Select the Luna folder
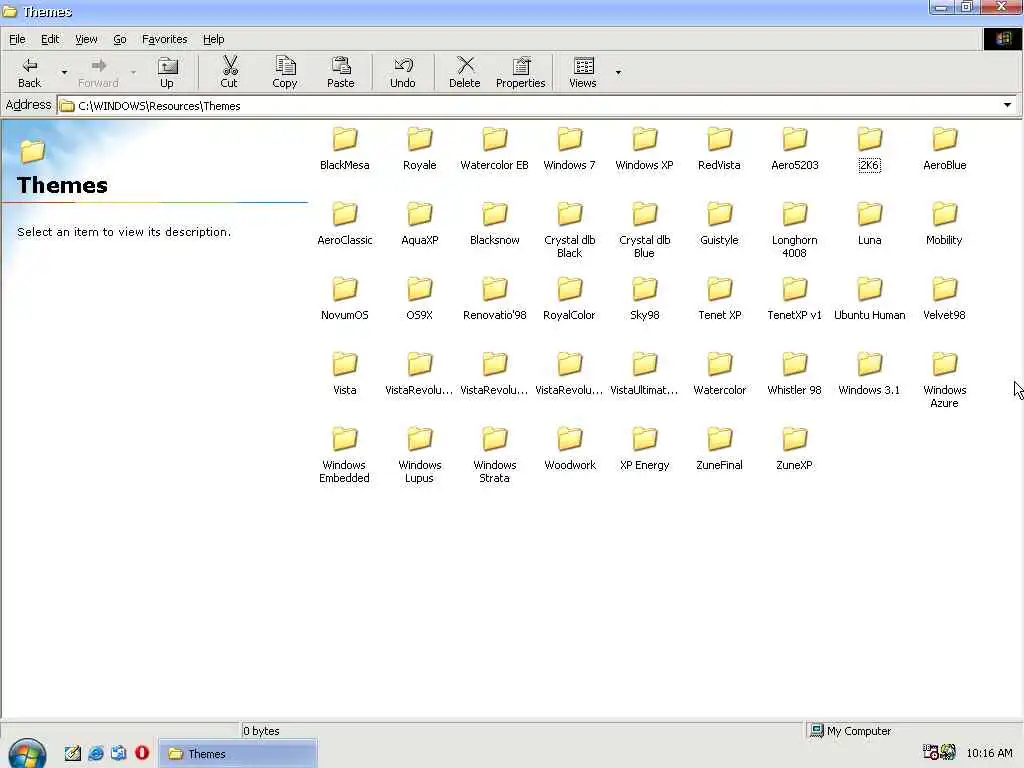 (869, 225)
